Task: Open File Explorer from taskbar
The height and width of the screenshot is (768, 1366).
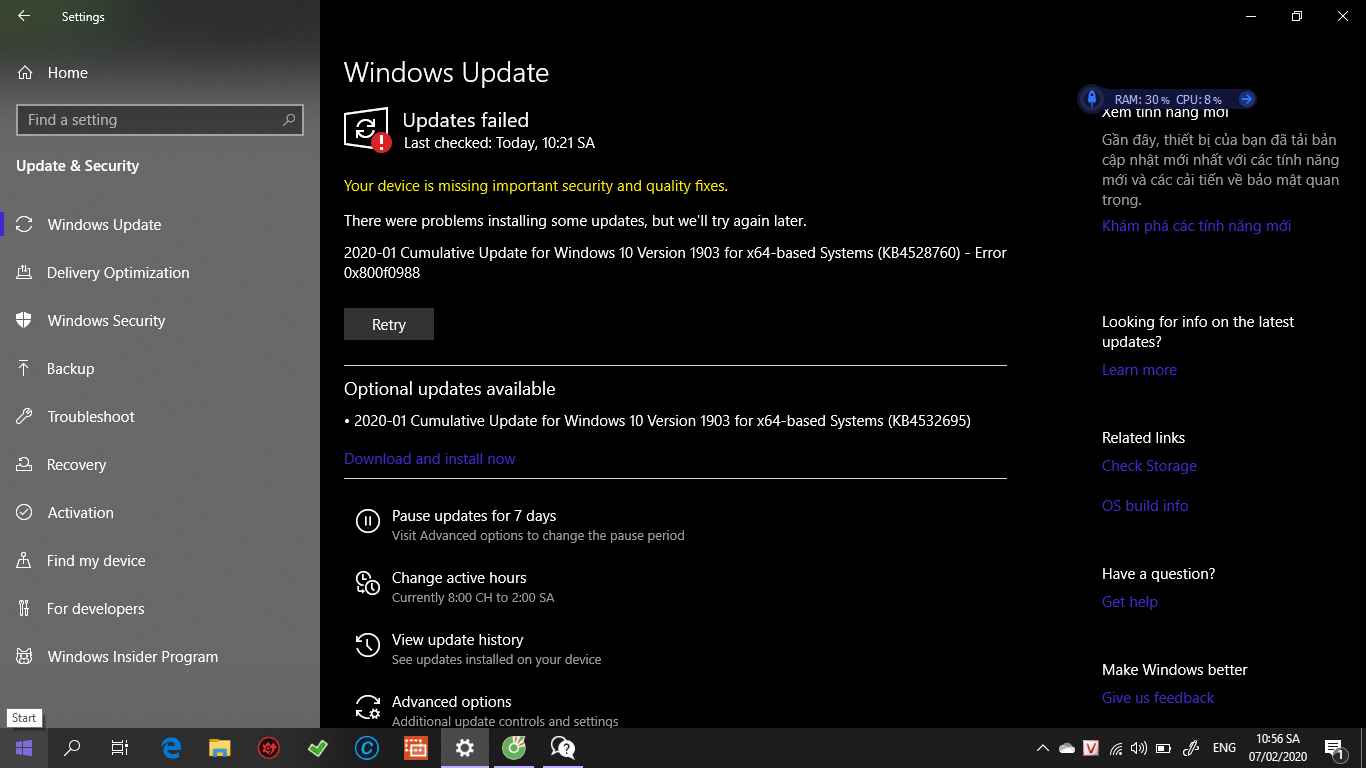Action: (220, 748)
